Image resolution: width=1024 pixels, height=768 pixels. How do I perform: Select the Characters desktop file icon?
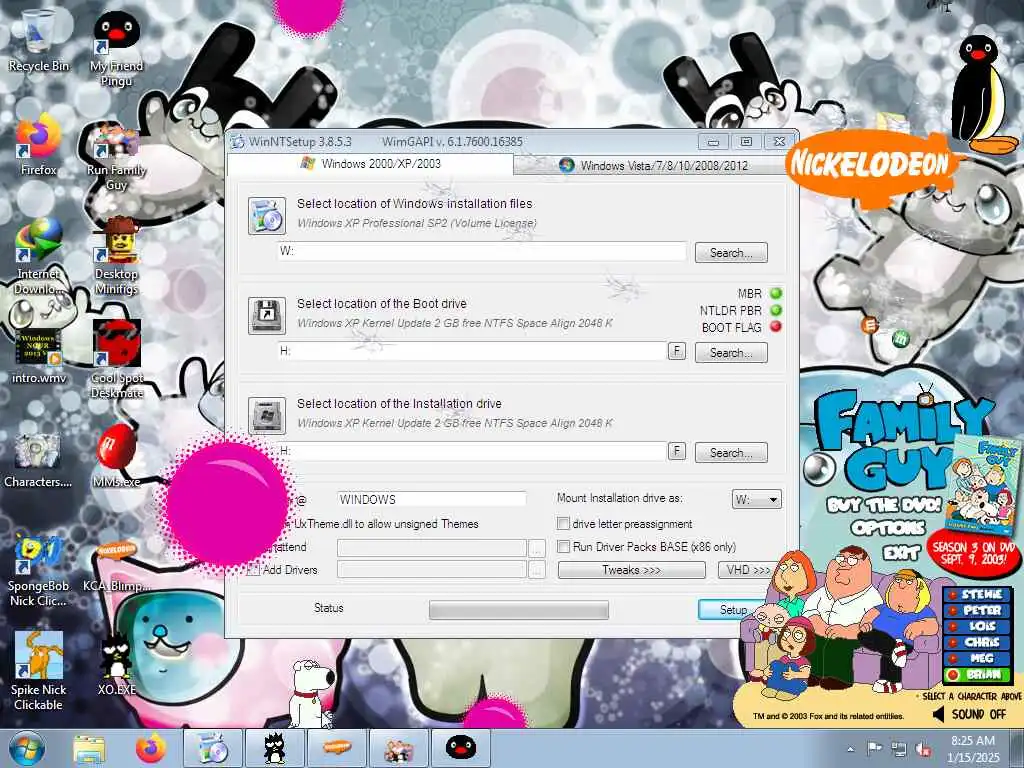pyautogui.click(x=38, y=460)
